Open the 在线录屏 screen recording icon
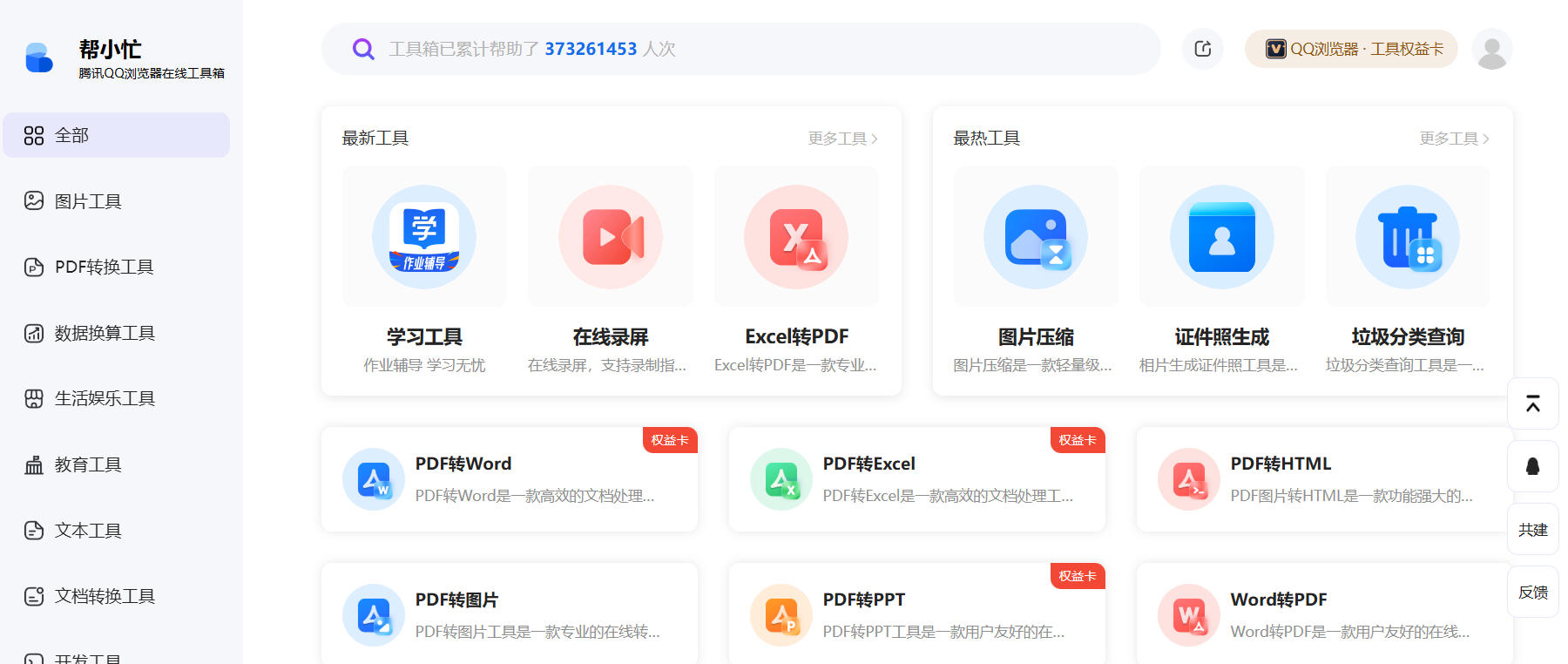This screenshot has height=664, width=1568. point(611,237)
